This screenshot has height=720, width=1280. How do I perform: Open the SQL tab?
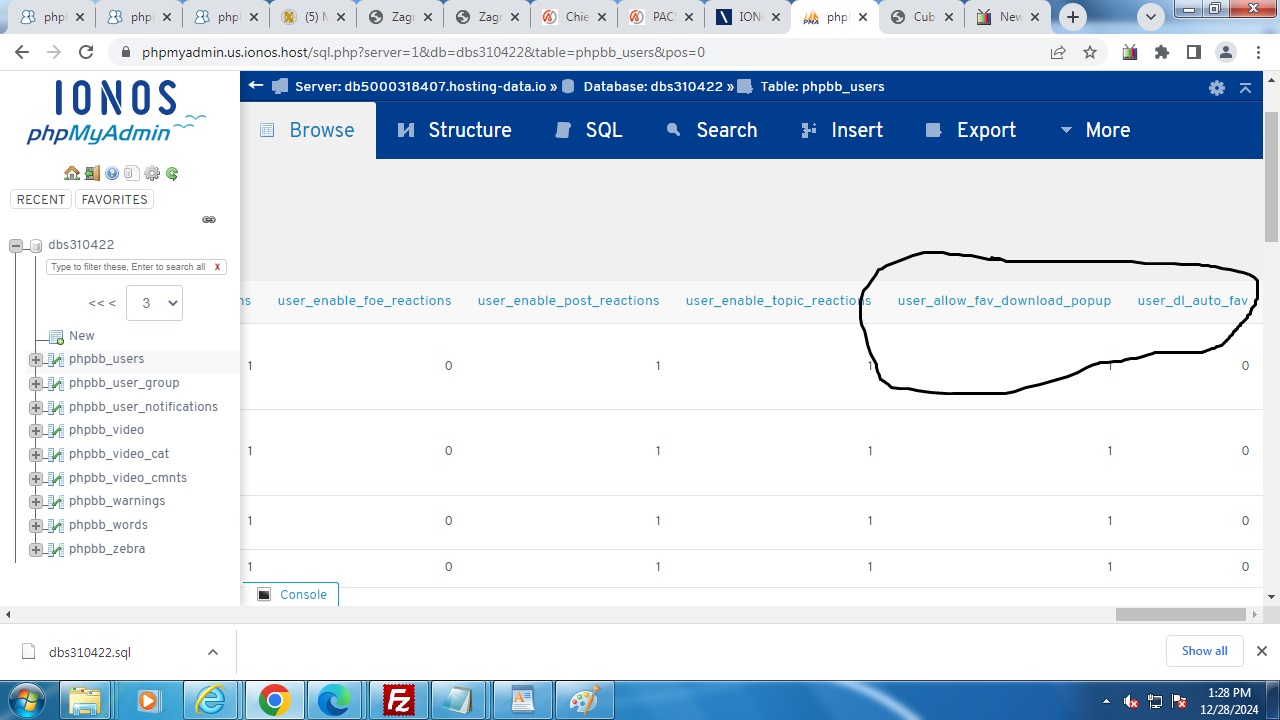click(589, 130)
